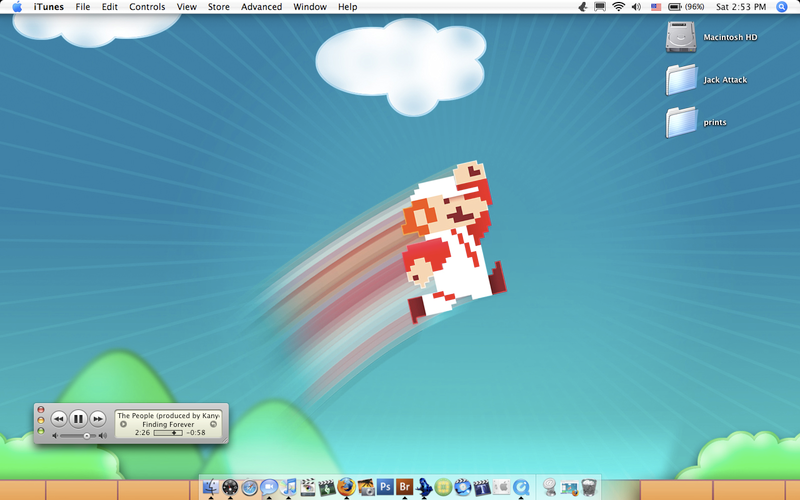Open the File menu
Image resolution: width=800 pixels, height=500 pixels.
click(x=83, y=7)
